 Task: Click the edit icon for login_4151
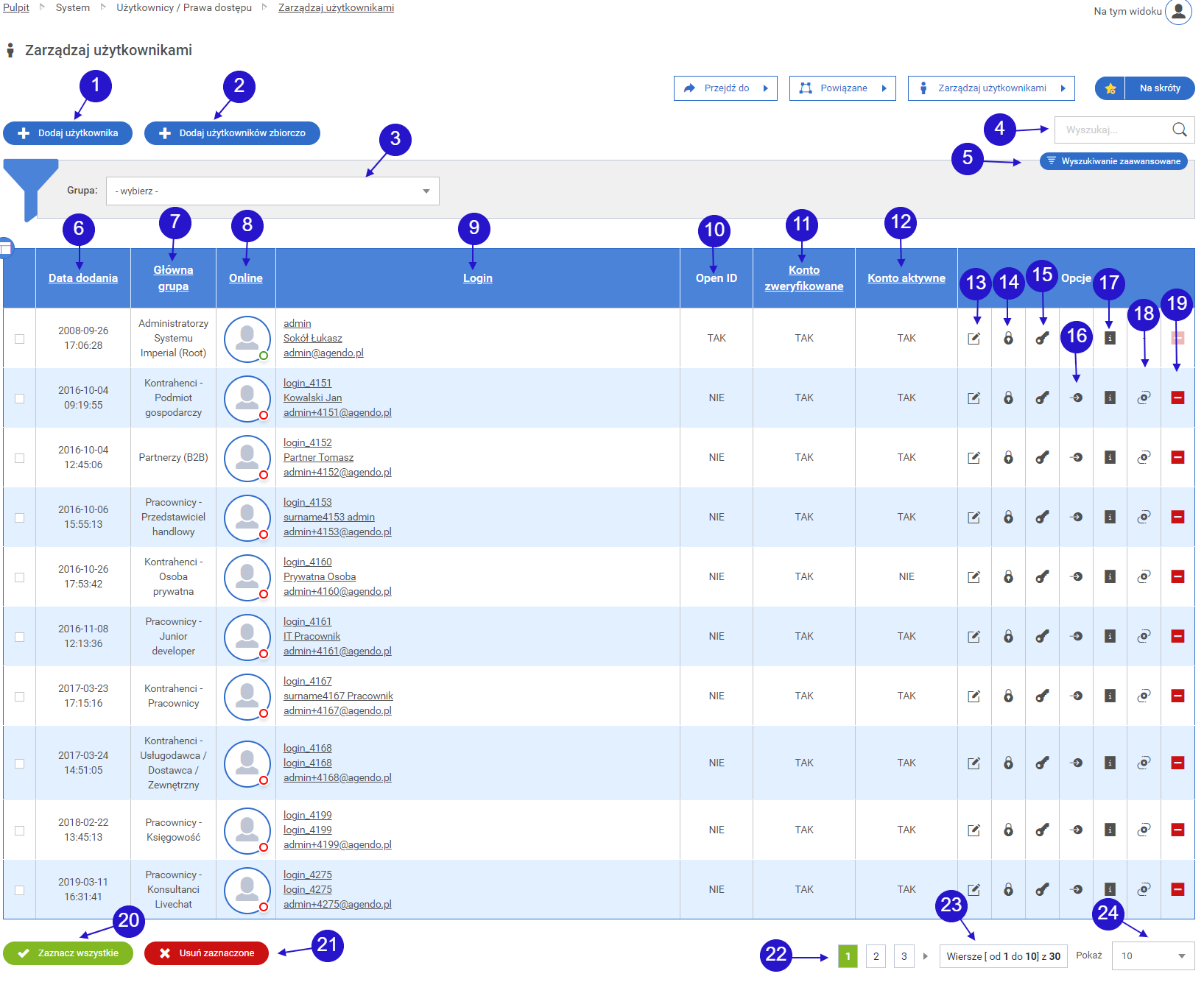pyautogui.click(x=974, y=398)
